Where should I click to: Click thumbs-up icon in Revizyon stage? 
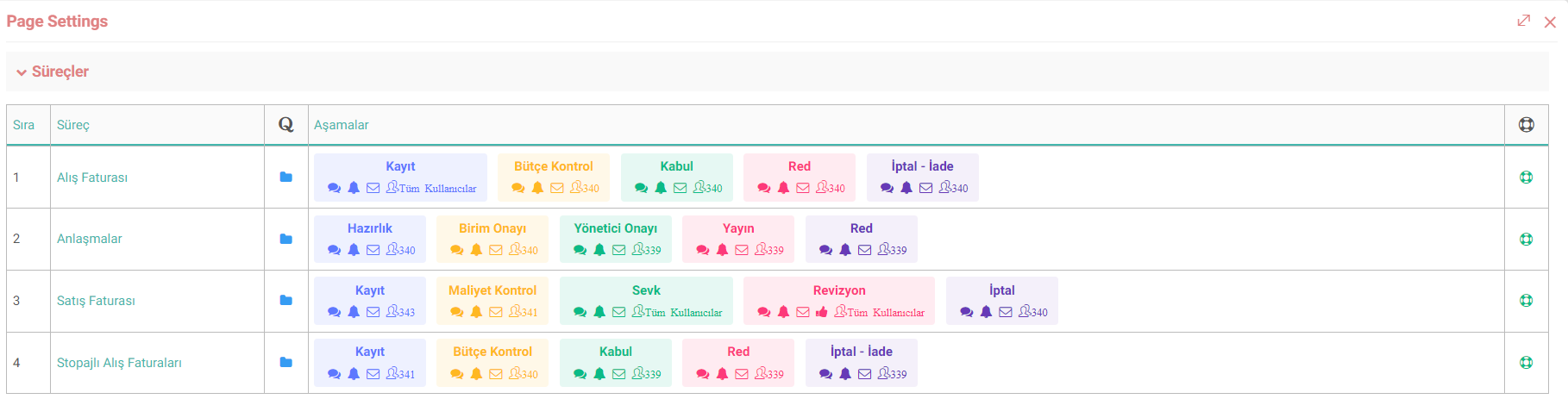[x=821, y=312]
